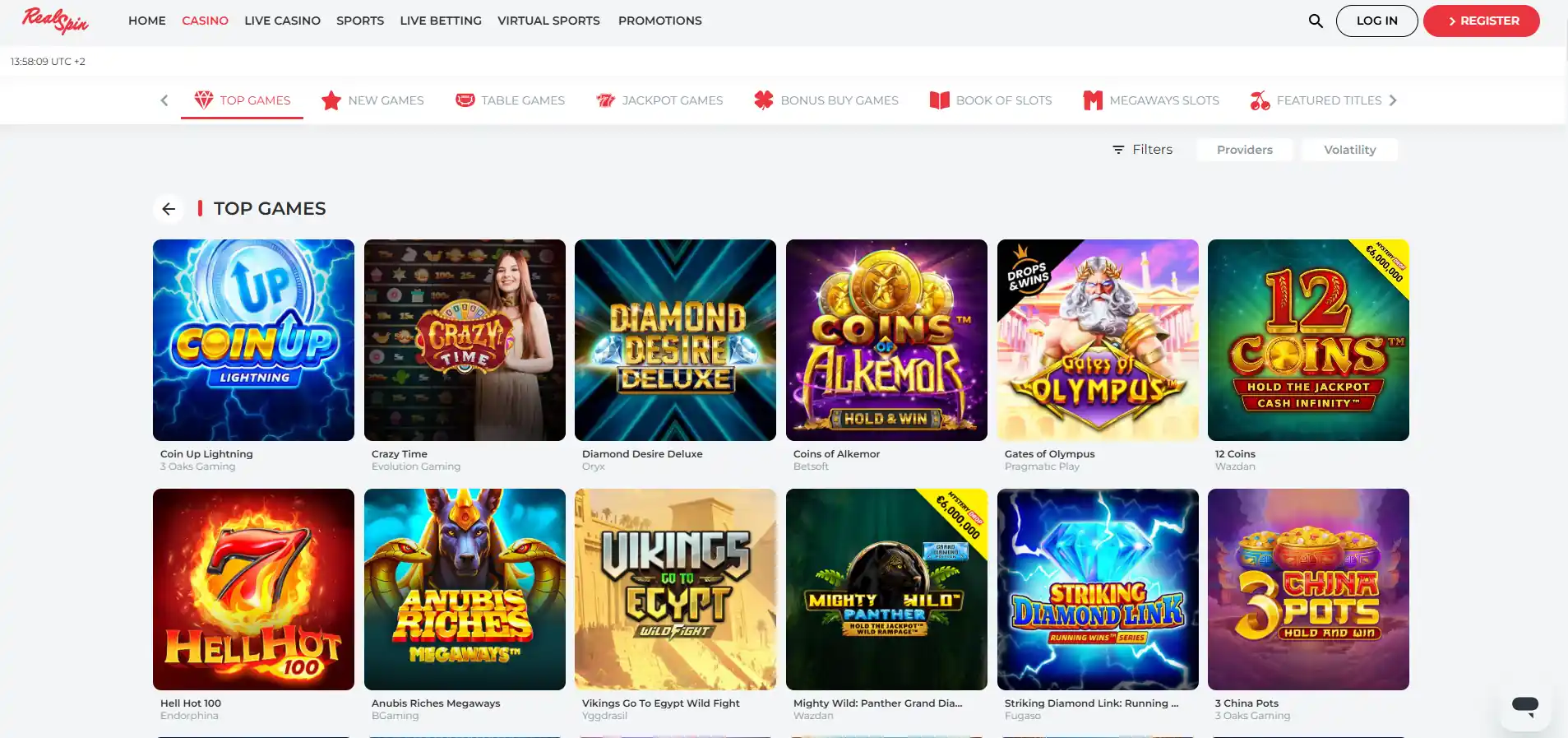Click the Filters label
Viewport: 1568px width, 738px height.
[x=1153, y=150]
